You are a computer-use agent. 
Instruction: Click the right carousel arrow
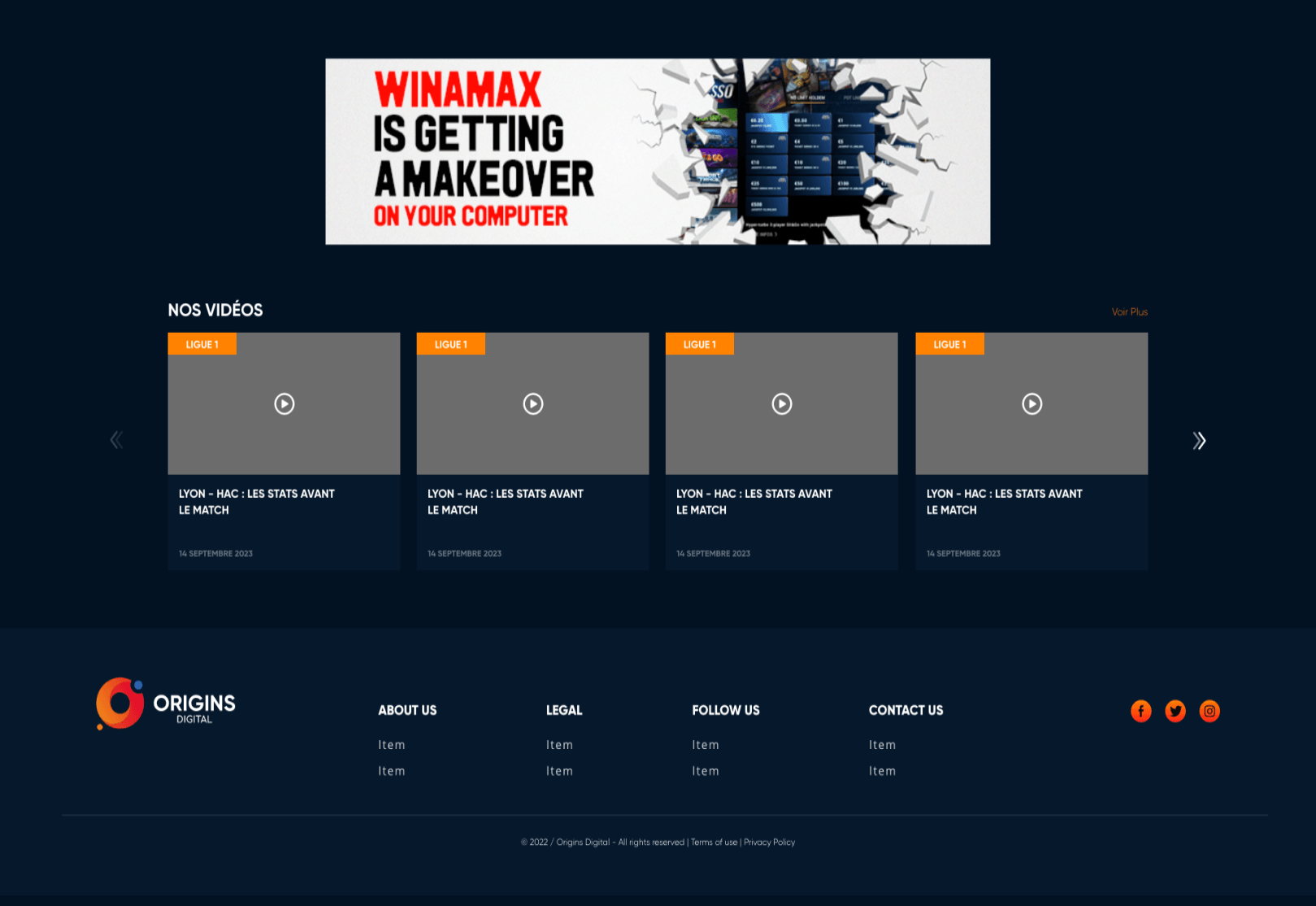coord(1198,440)
